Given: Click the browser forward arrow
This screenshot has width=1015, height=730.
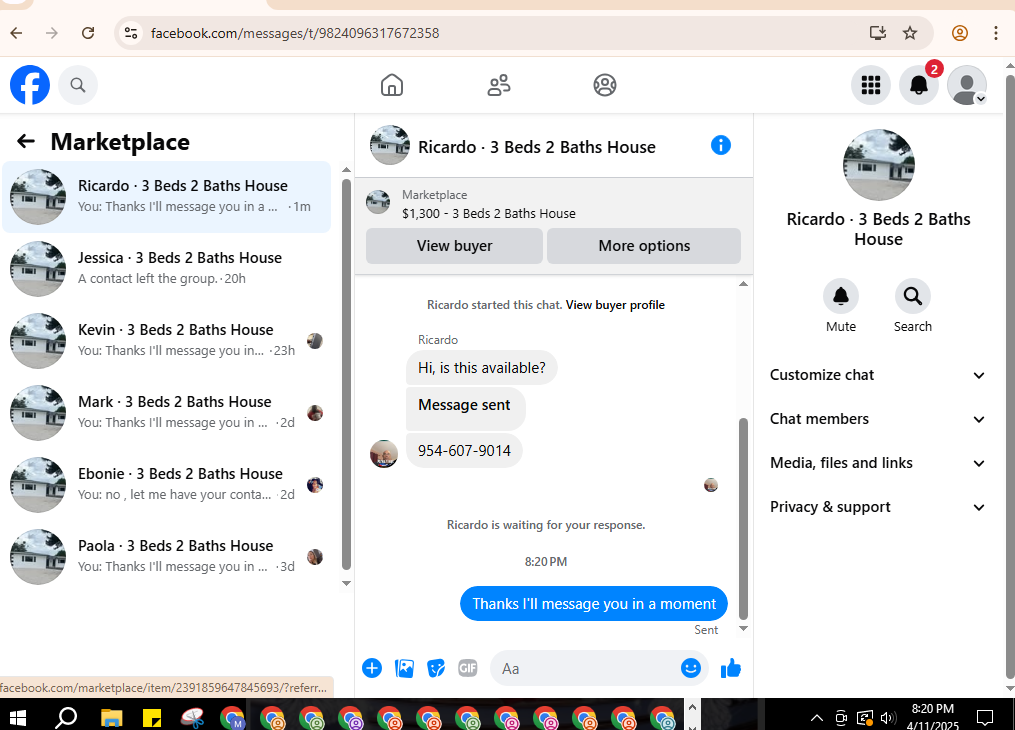Looking at the screenshot, I should tap(52, 33).
